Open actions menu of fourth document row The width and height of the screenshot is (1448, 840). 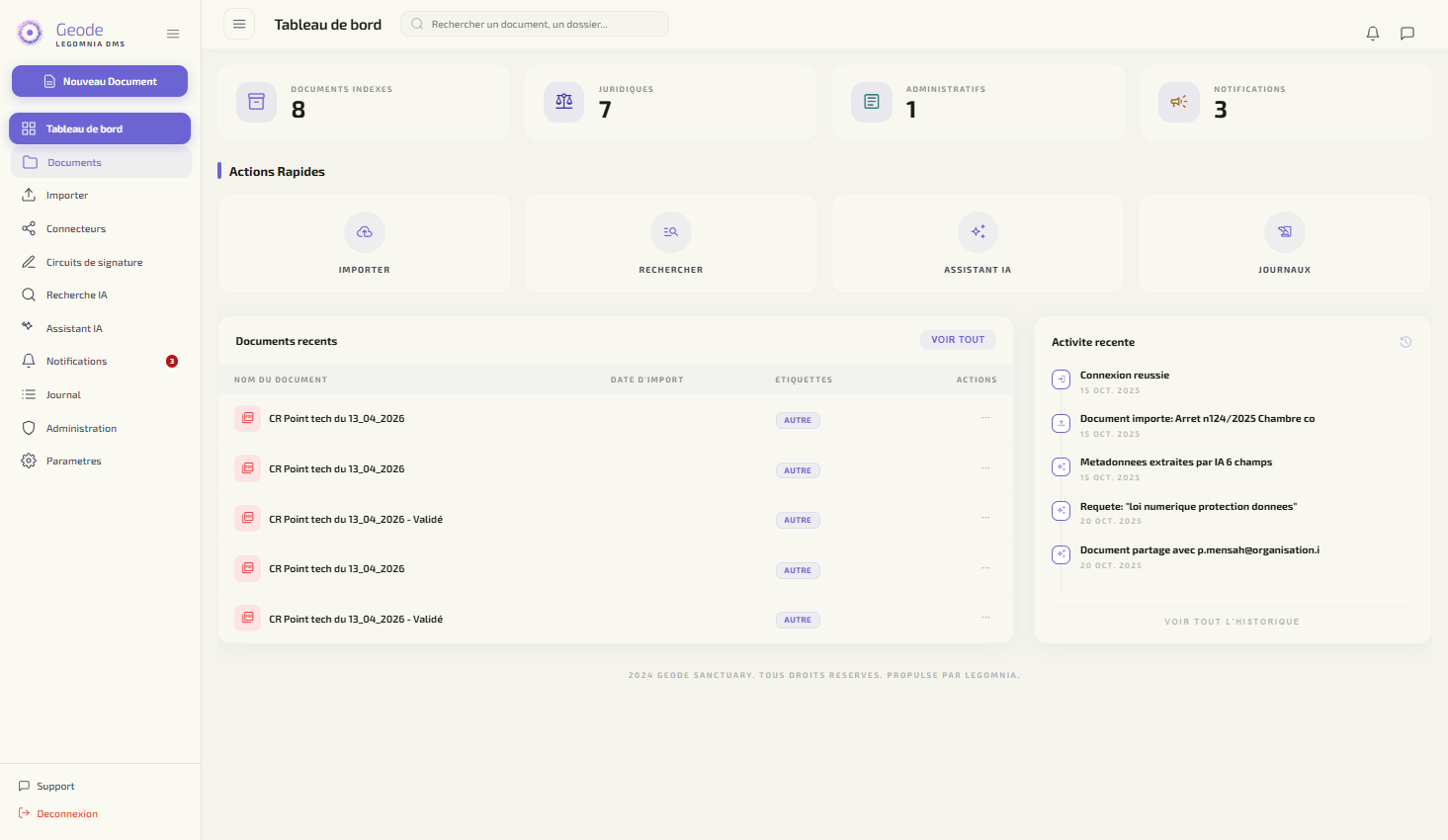tap(985, 568)
